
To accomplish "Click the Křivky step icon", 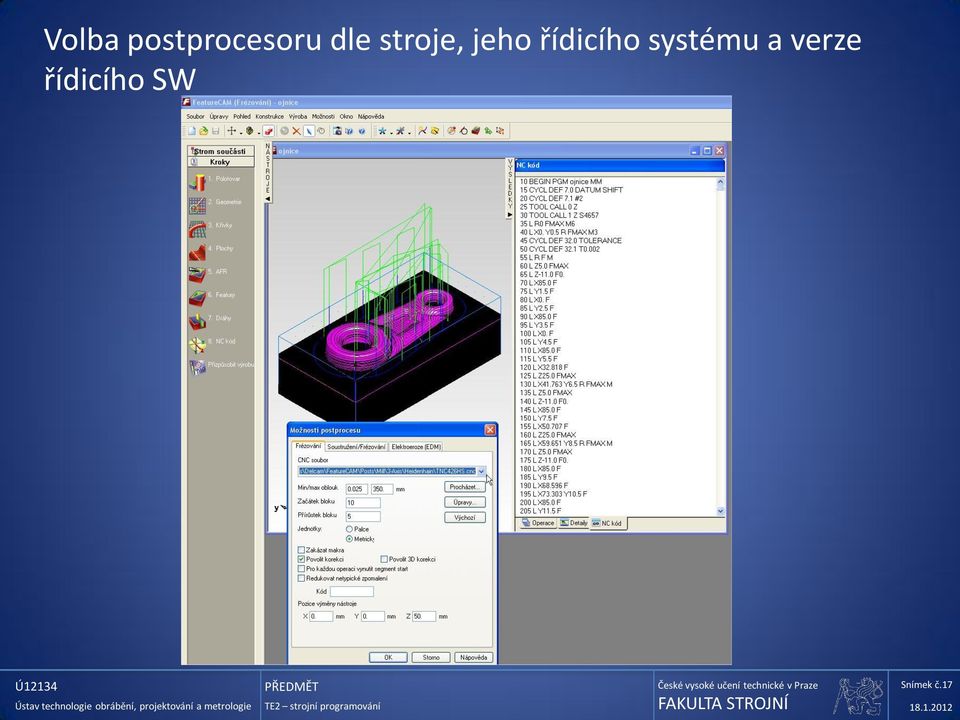I will [x=197, y=228].
